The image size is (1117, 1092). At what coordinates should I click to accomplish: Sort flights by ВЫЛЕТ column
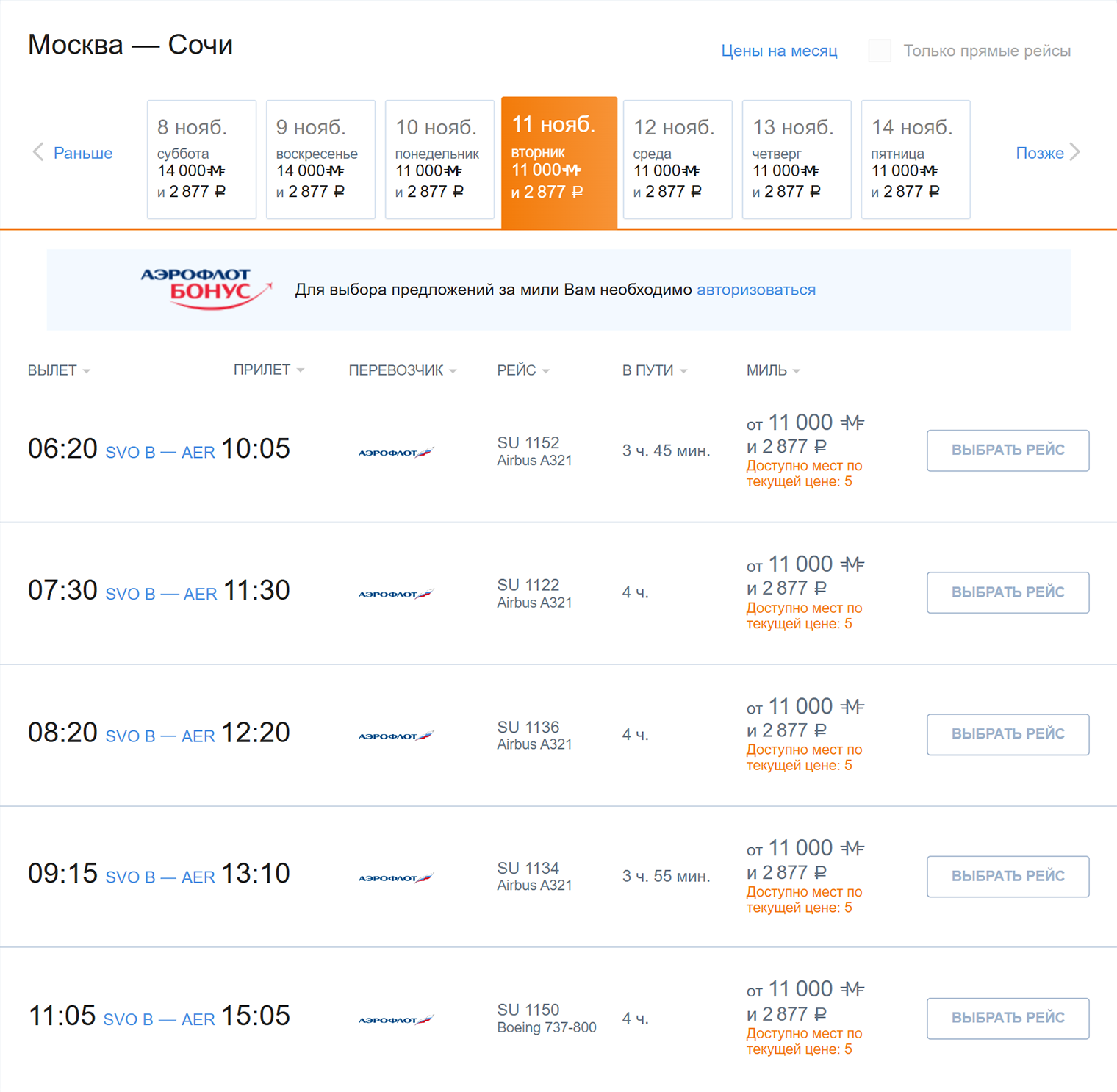coord(59,370)
